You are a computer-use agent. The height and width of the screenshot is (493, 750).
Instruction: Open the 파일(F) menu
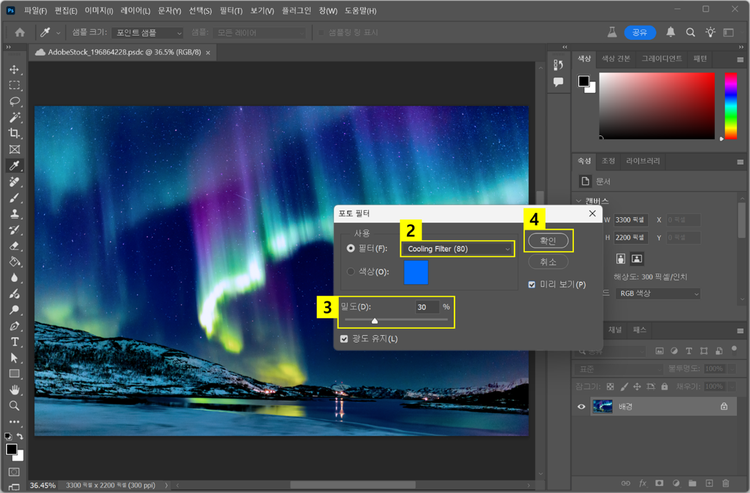pos(35,11)
